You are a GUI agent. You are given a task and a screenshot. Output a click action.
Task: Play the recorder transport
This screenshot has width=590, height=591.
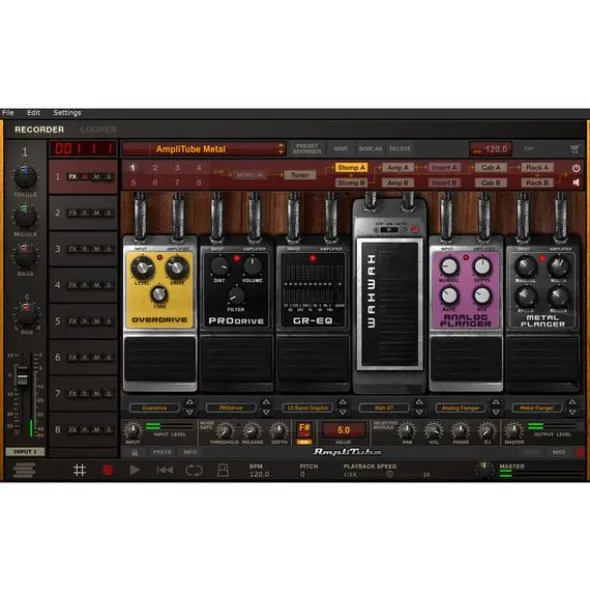[135, 470]
